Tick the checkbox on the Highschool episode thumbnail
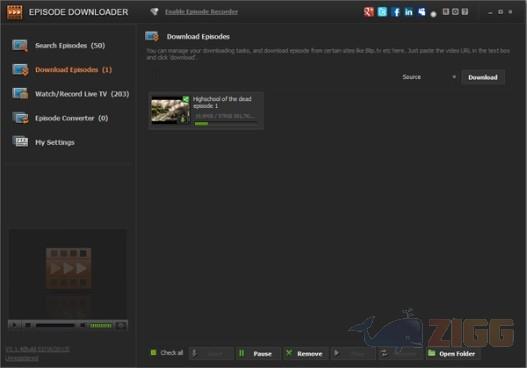Screen dimensions: 527x368 coord(186,99)
